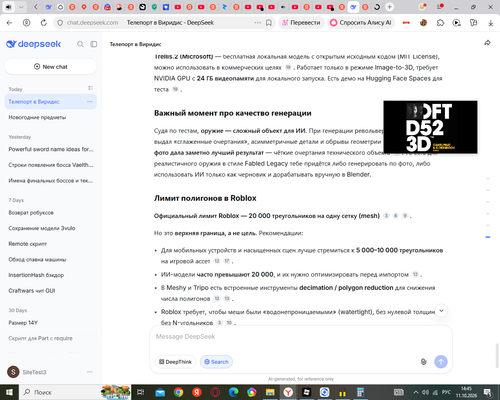500x400 pixels.
Task: Open citation 19 after коммерческих целях
Action: point(288,67)
